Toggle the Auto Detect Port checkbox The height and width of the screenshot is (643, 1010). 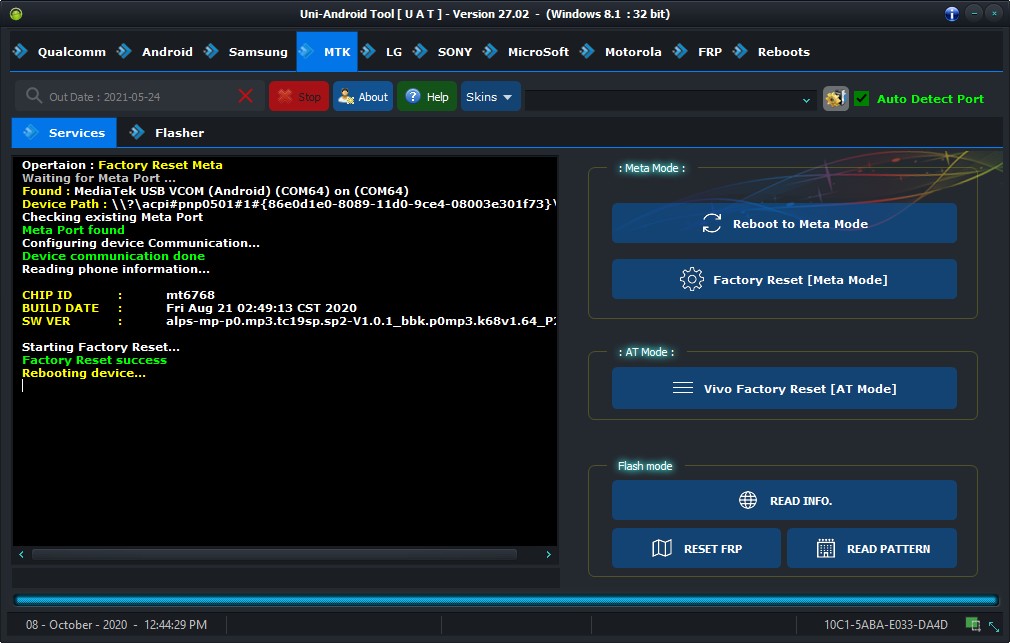point(861,99)
